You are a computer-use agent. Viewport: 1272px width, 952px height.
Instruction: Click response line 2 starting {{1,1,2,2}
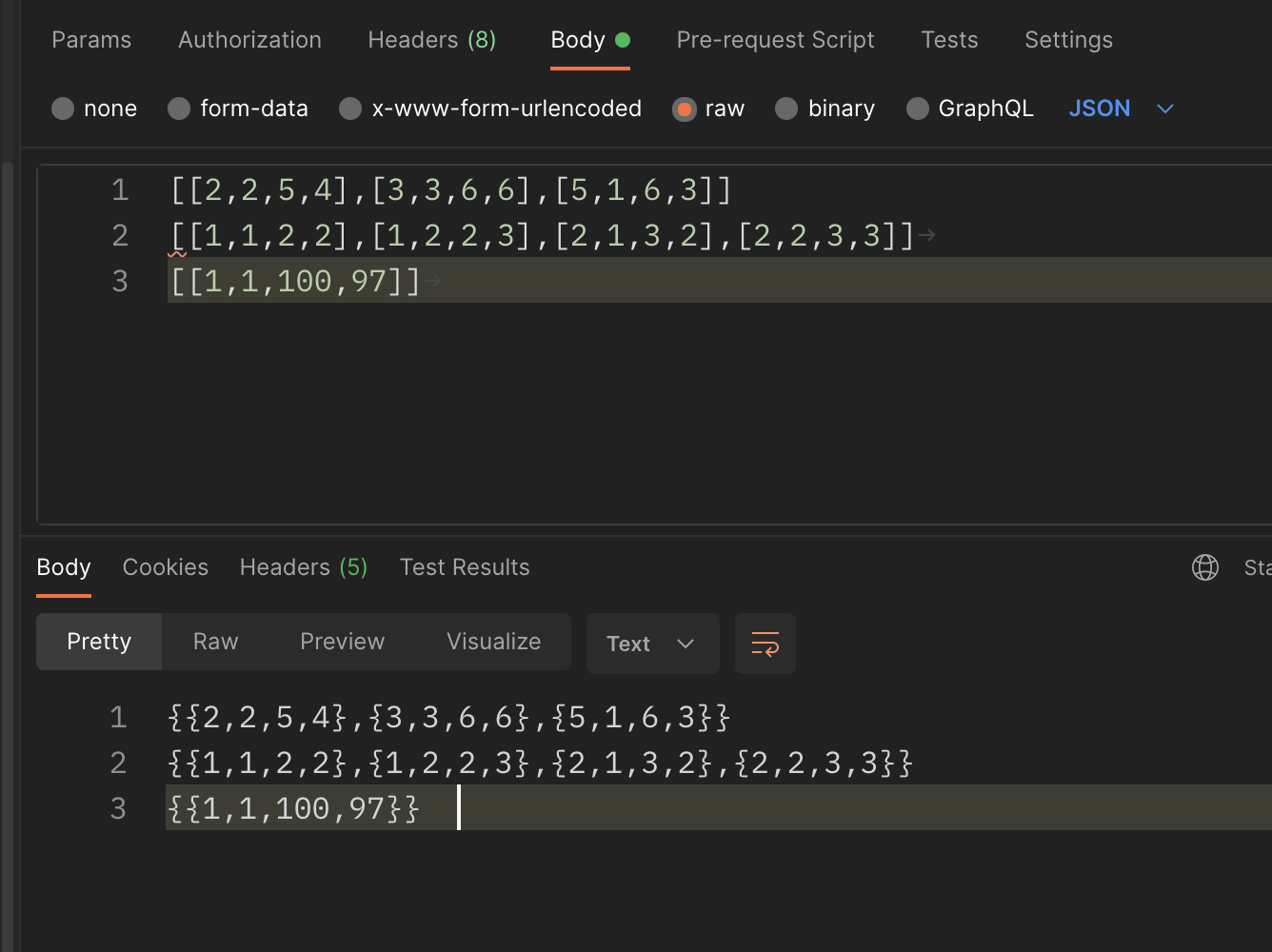click(540, 763)
